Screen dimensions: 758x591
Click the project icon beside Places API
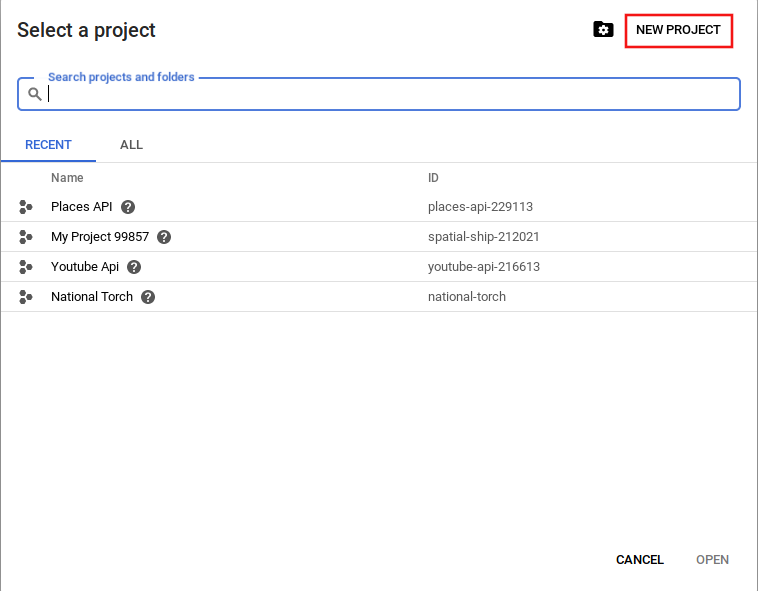[26, 207]
